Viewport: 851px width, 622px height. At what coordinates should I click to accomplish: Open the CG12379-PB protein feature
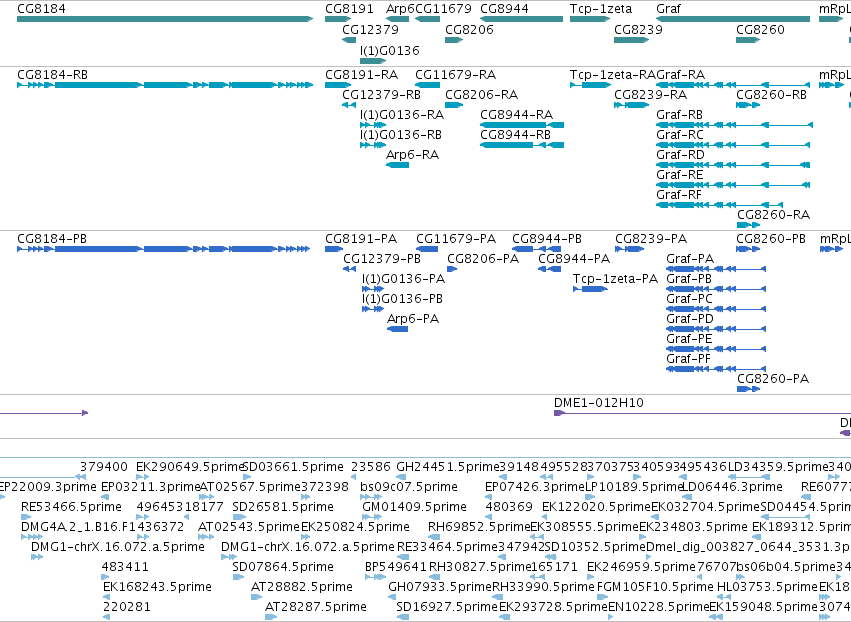coord(350,269)
